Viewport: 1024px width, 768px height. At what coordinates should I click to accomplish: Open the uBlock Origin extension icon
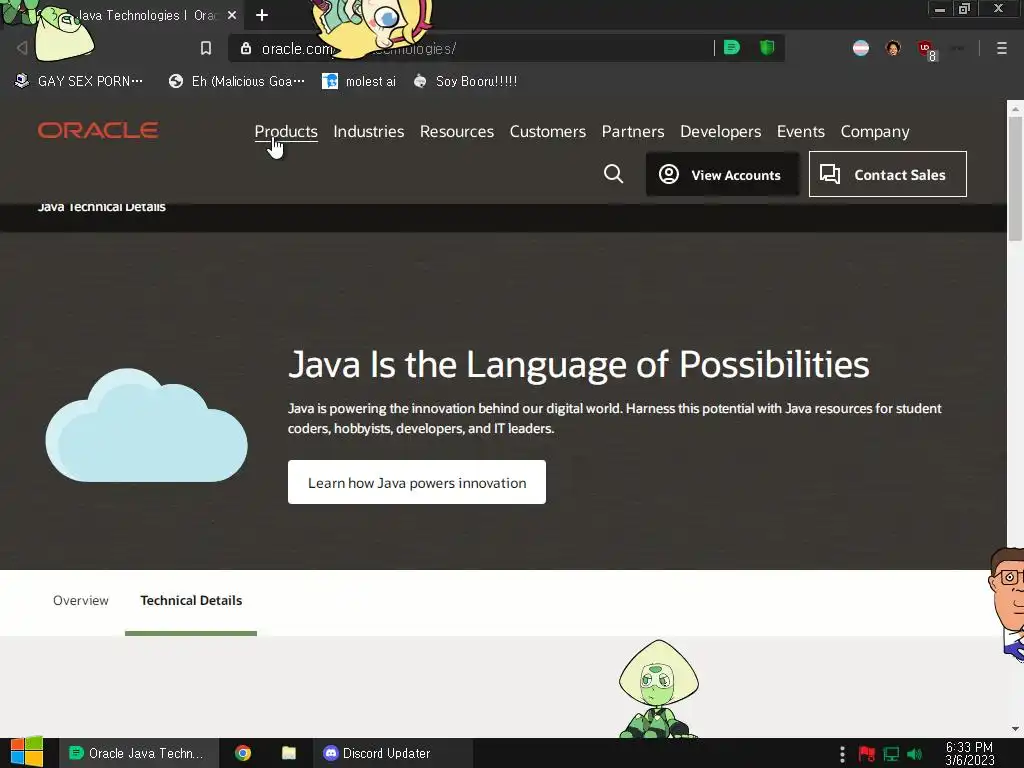tap(925, 48)
